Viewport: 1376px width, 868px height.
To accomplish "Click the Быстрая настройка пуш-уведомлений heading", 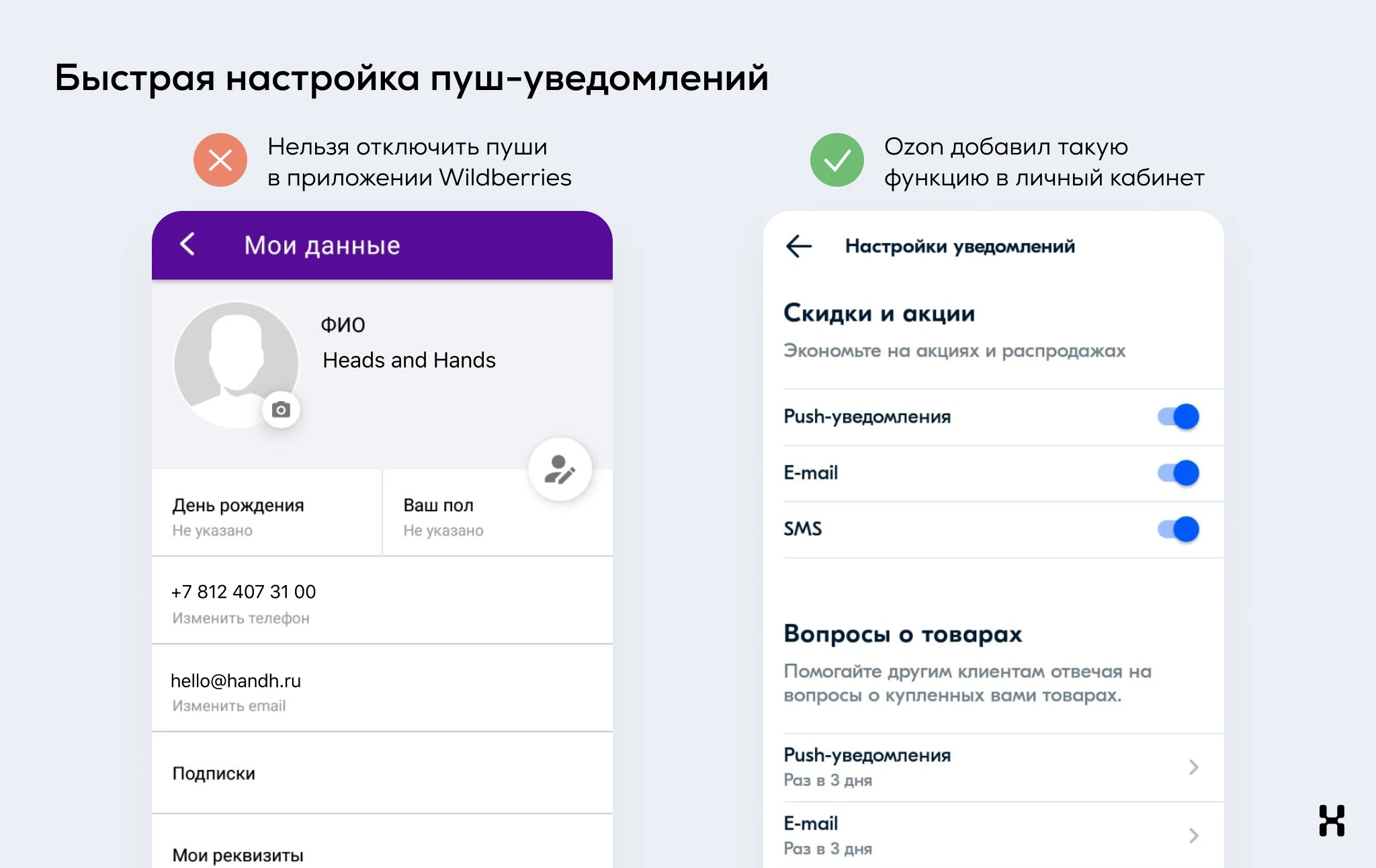I will click(x=411, y=79).
